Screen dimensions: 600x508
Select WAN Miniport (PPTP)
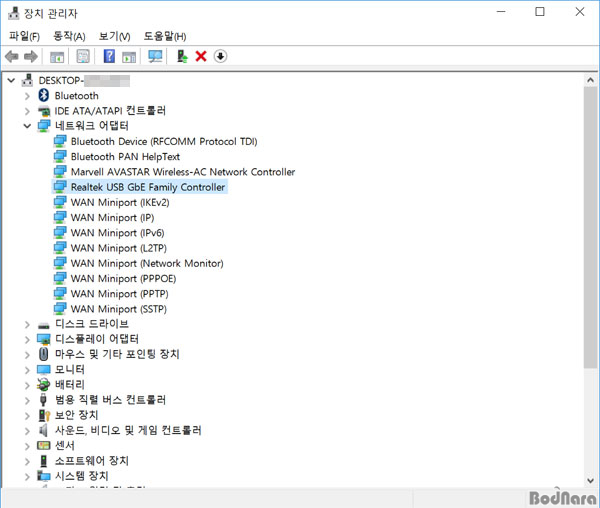click(119, 294)
